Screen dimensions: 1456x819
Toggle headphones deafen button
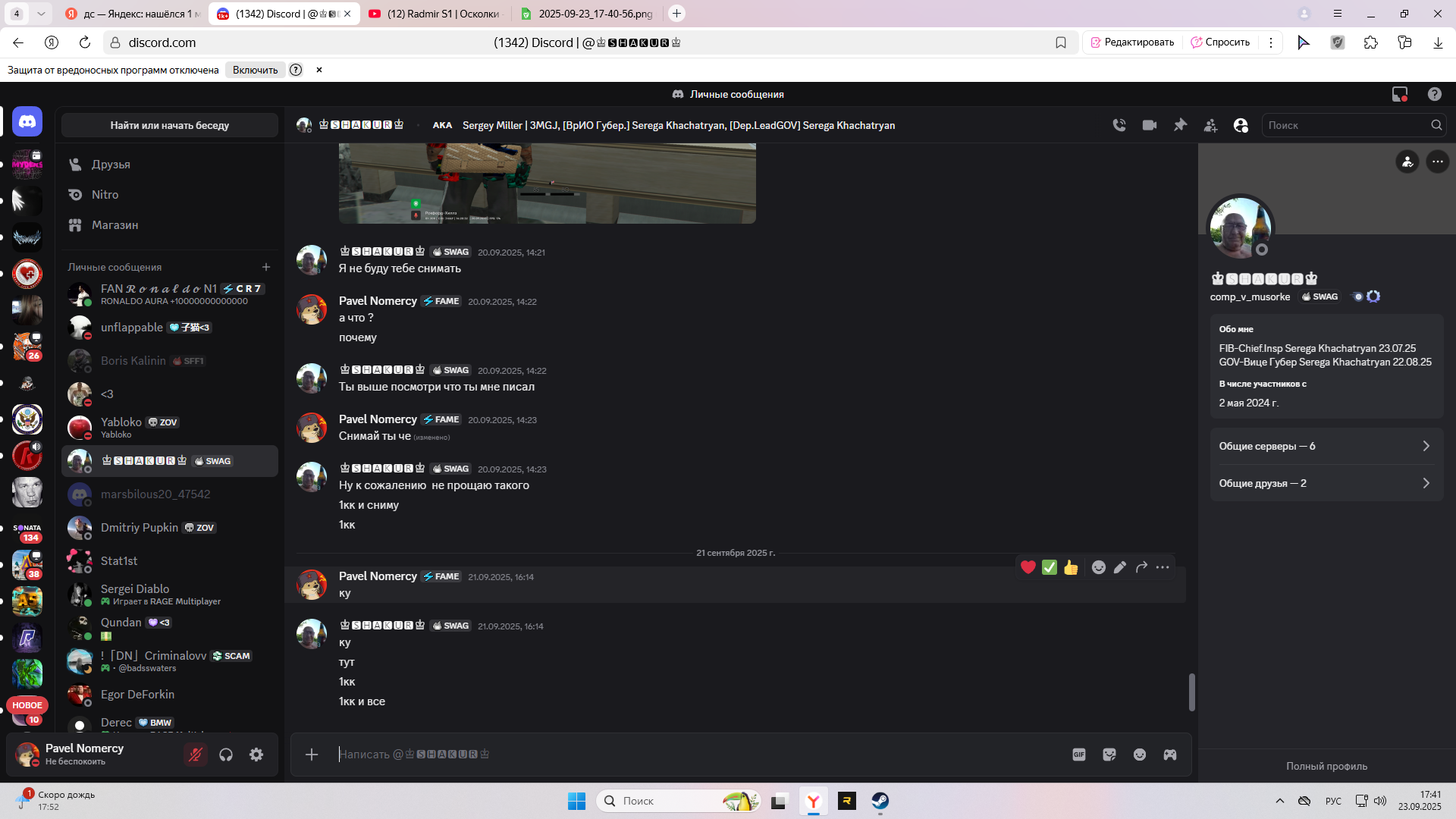[x=226, y=755]
